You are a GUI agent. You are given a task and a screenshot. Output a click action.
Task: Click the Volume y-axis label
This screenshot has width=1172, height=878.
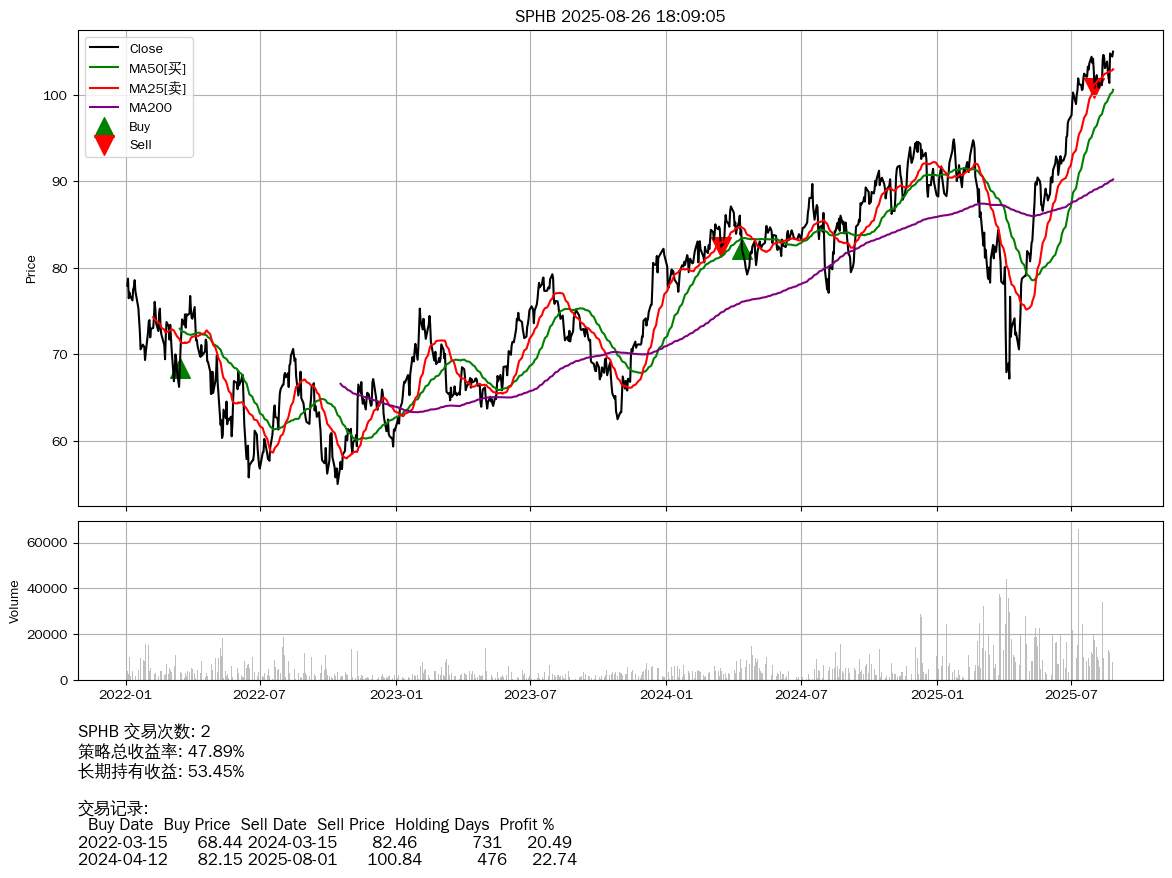point(14,601)
